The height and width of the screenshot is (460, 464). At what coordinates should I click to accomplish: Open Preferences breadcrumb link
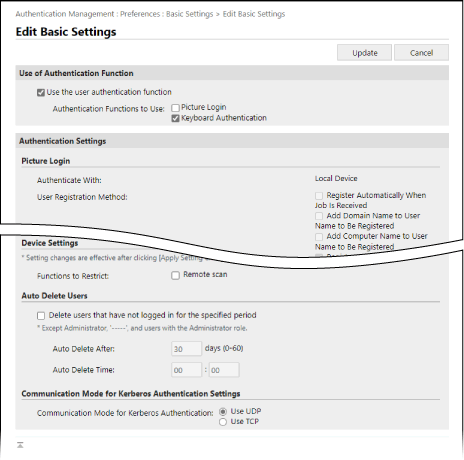point(140,14)
